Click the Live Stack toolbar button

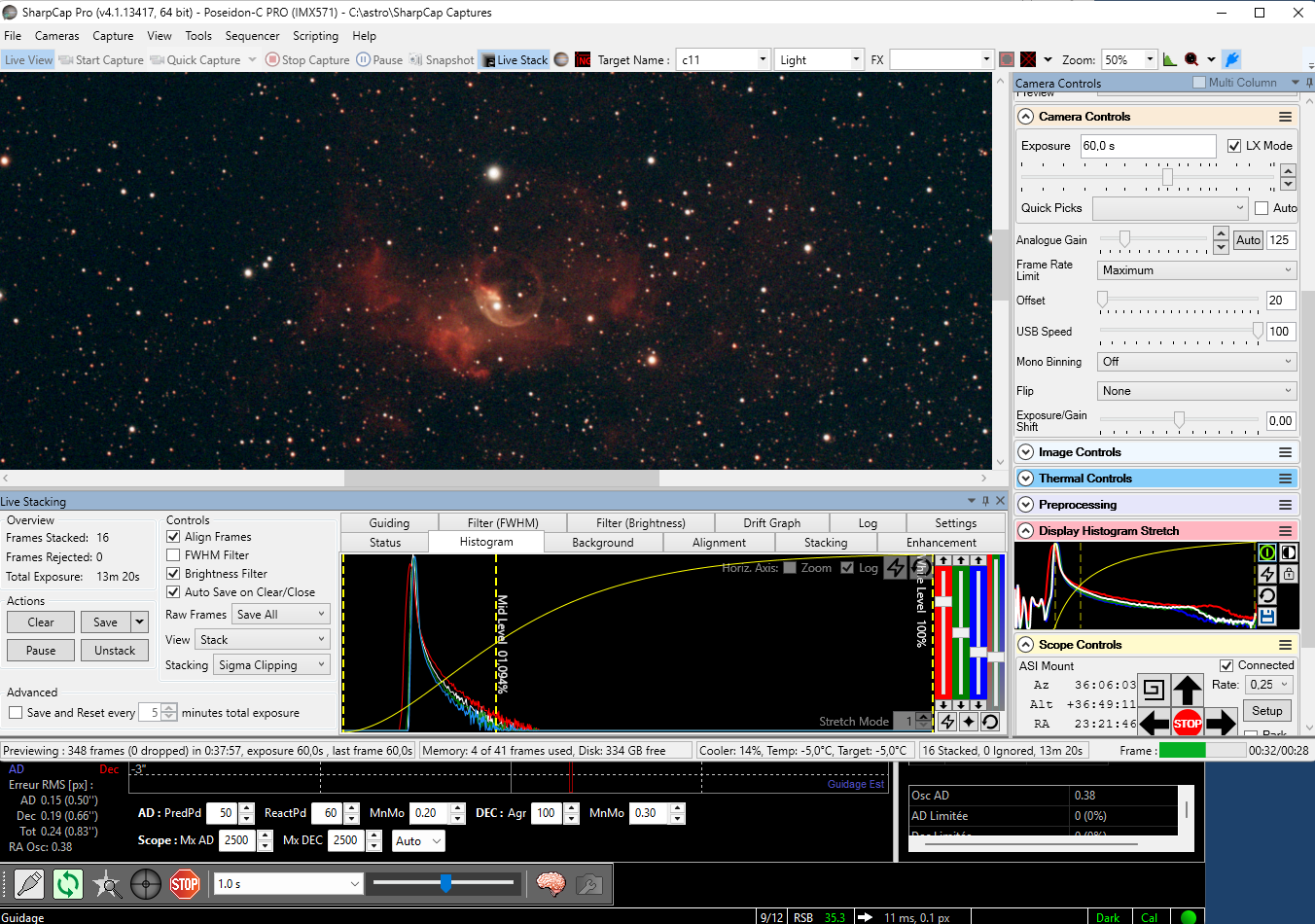pyautogui.click(x=515, y=59)
